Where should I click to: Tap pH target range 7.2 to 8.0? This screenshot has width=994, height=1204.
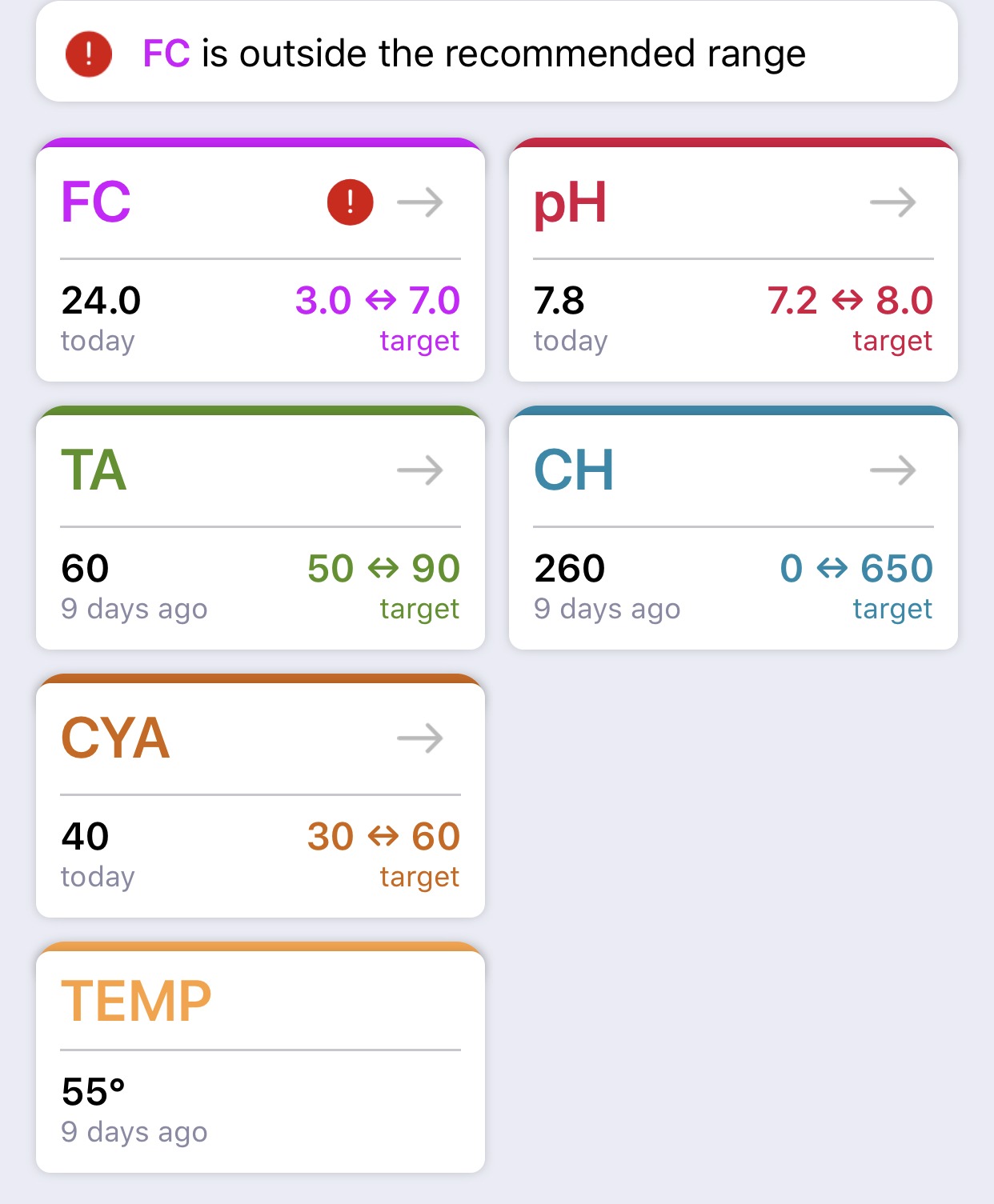[851, 301]
